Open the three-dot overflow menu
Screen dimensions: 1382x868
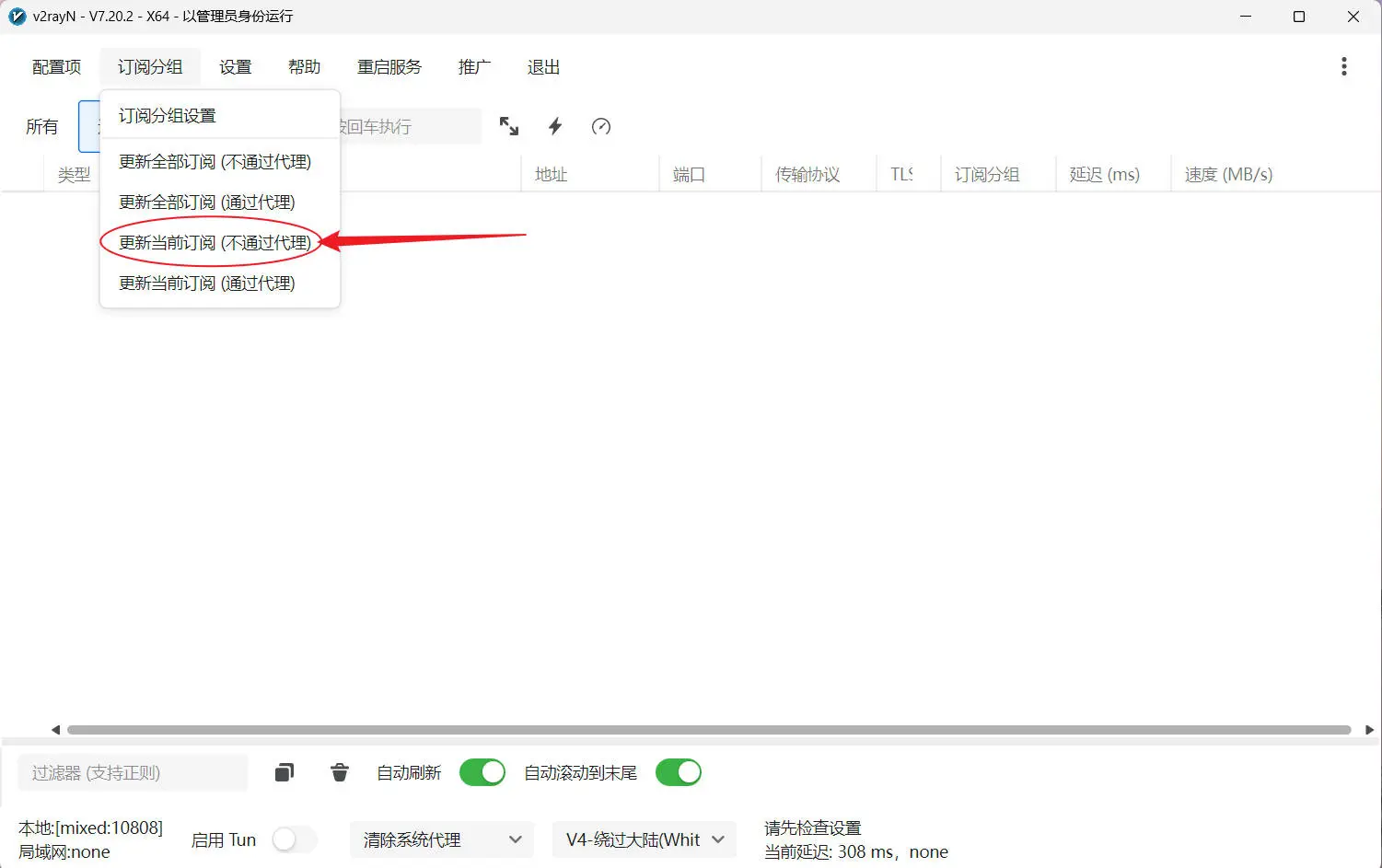click(1344, 66)
